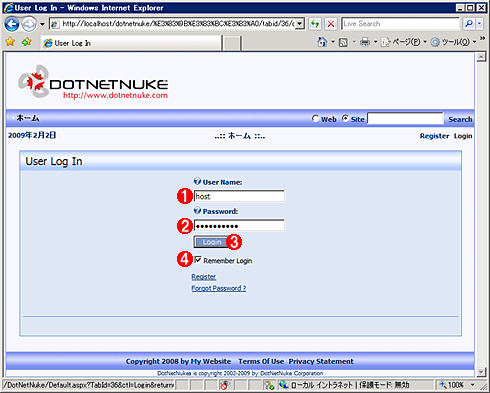Click the Forgot Password ? link
The height and width of the screenshot is (393, 490).
pyautogui.click(x=219, y=288)
